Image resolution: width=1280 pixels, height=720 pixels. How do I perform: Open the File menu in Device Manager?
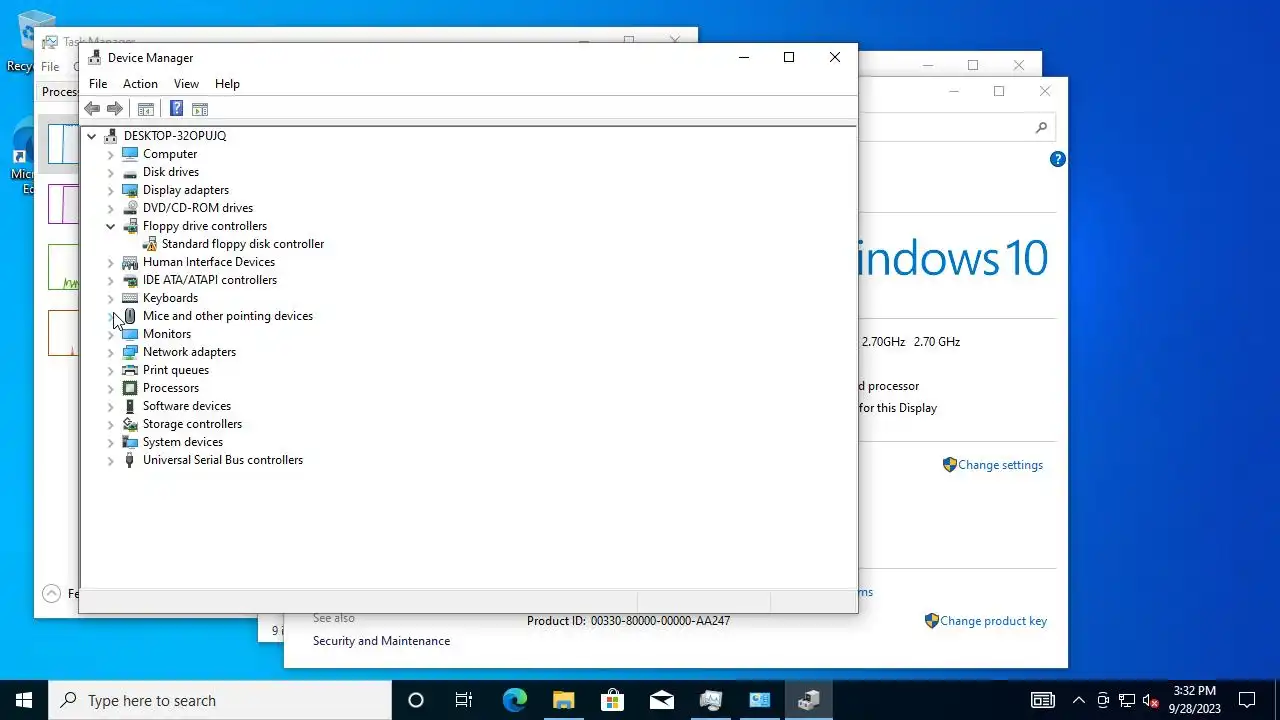click(x=98, y=84)
